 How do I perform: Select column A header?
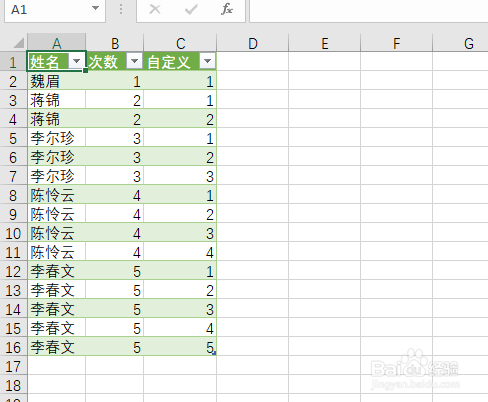[56, 43]
